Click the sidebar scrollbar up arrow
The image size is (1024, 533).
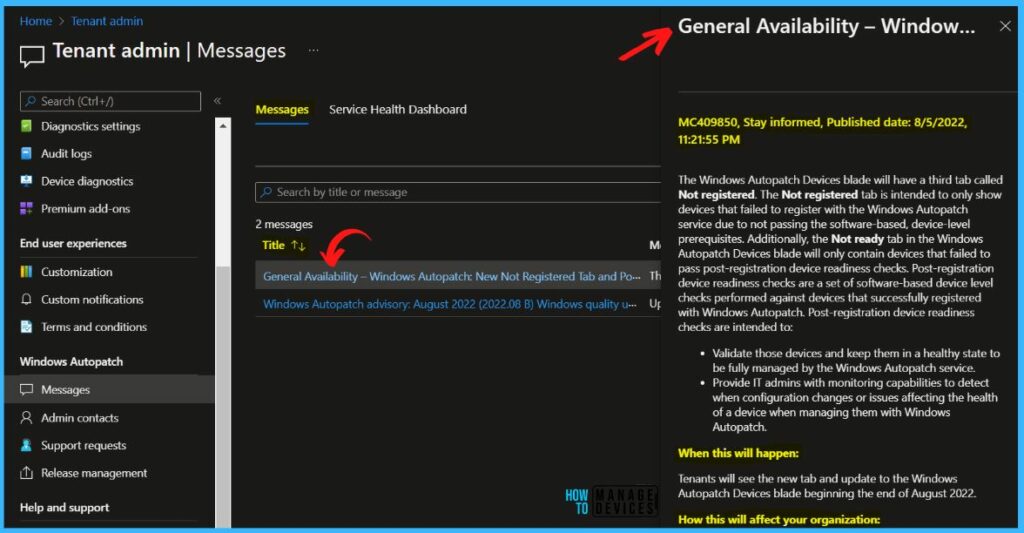(x=223, y=125)
